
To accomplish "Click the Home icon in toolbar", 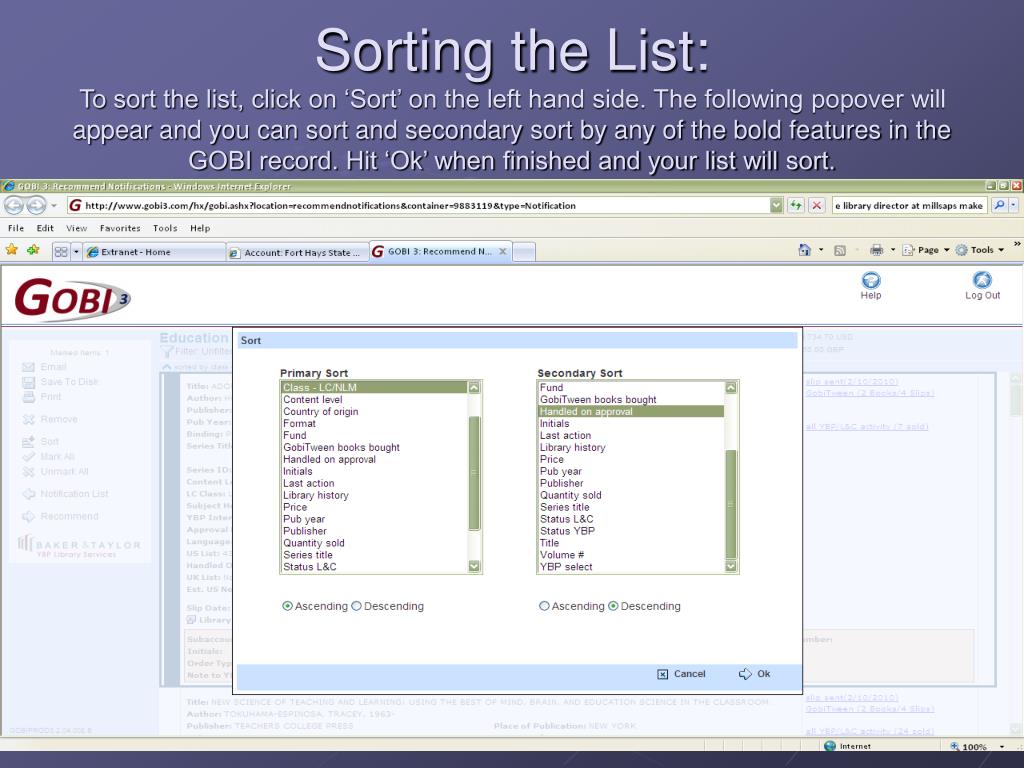I will 805,250.
